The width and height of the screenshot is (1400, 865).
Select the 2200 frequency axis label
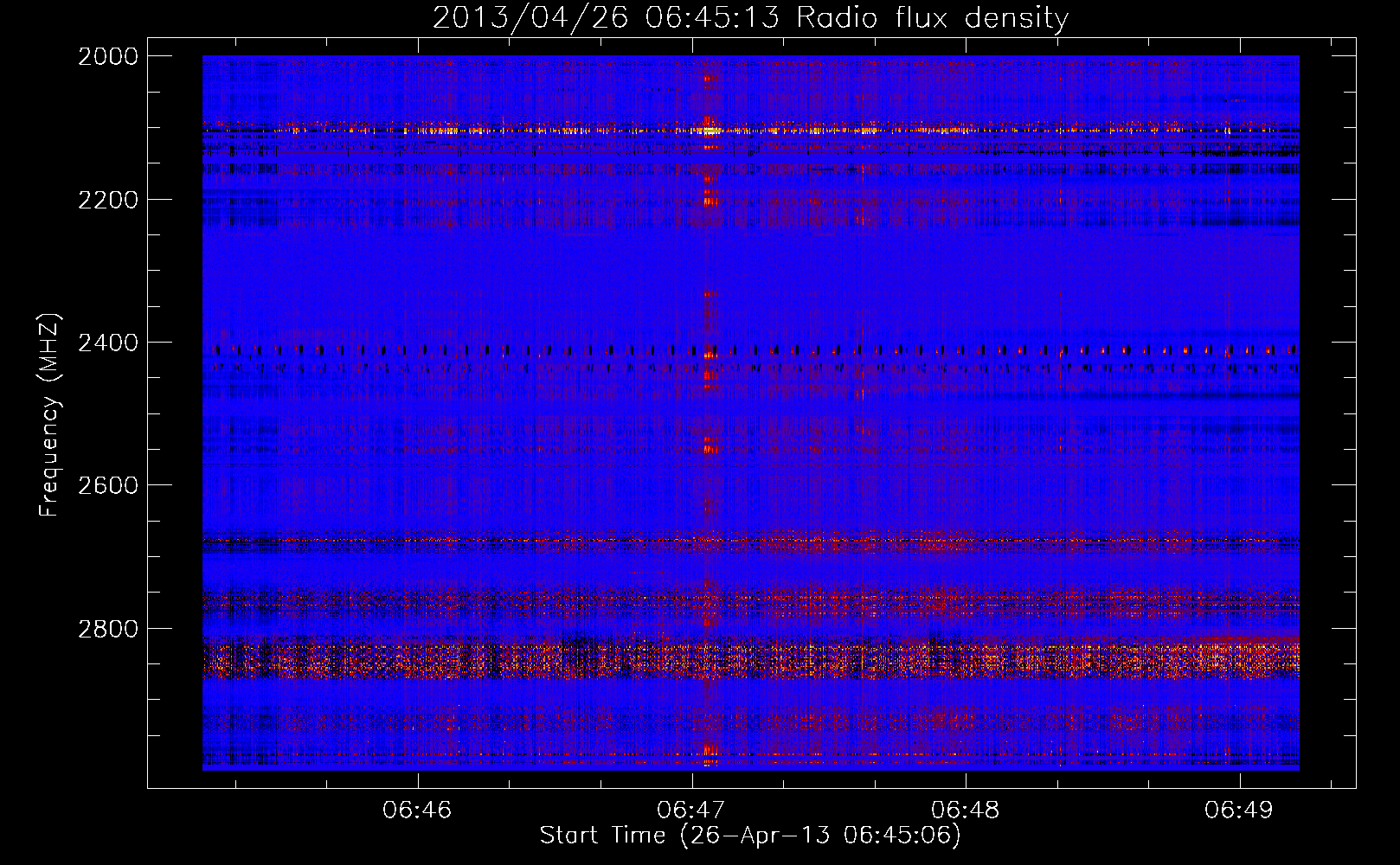point(108,200)
